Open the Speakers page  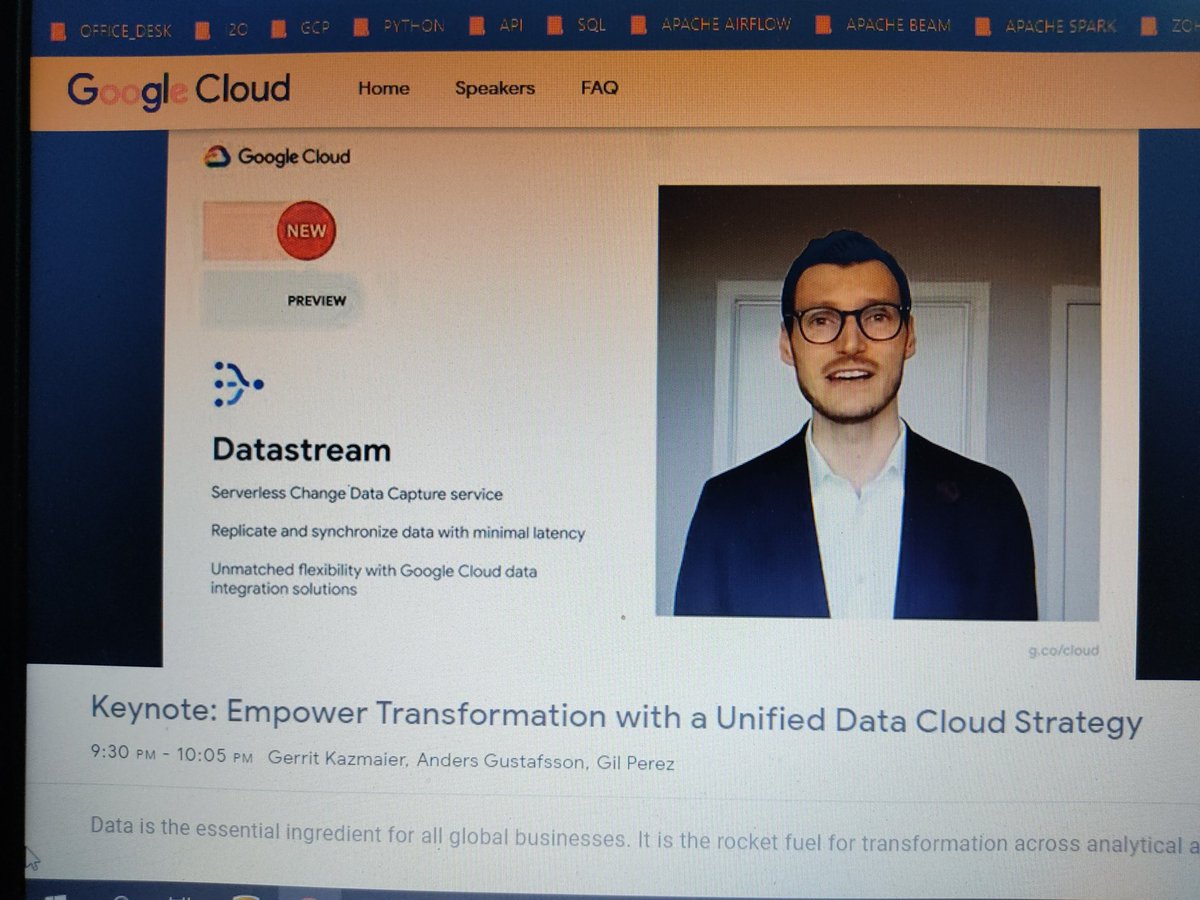click(x=495, y=88)
